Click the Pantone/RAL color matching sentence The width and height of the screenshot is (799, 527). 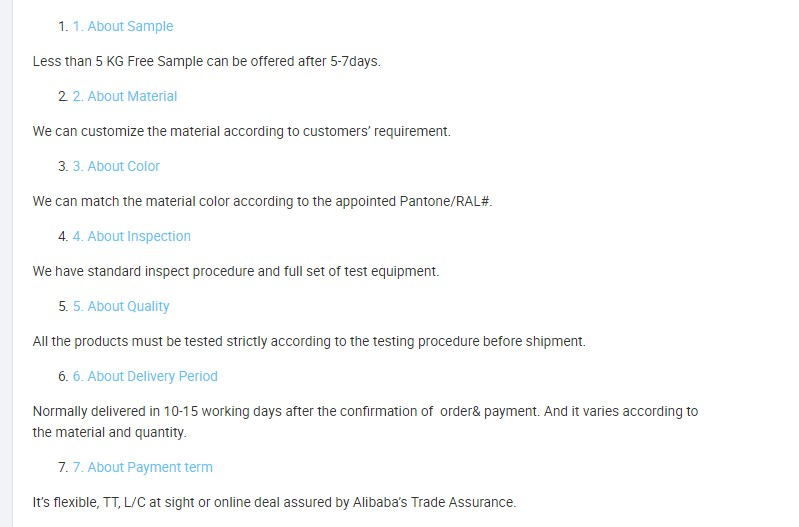click(x=262, y=201)
